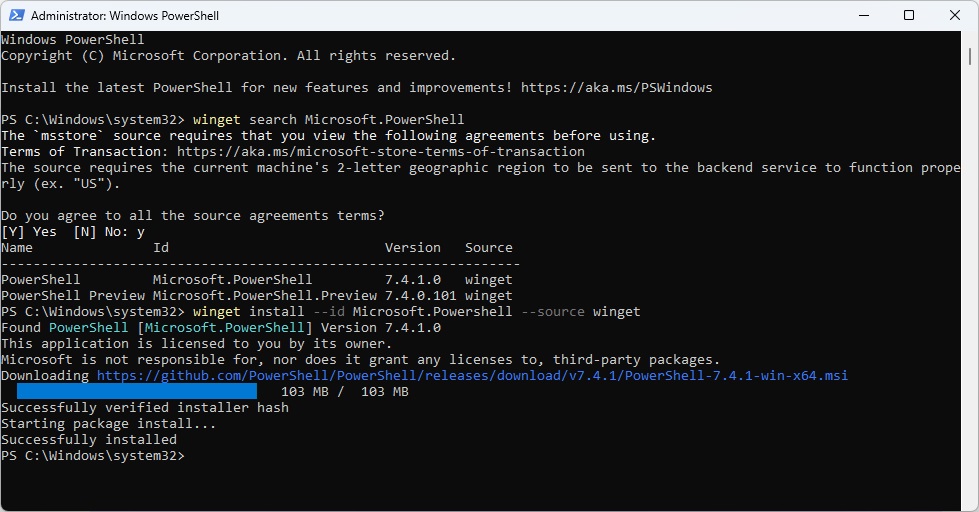Click 'Do you agree to all the source agreements terms?'
This screenshot has height=512, width=979.
tap(193, 215)
